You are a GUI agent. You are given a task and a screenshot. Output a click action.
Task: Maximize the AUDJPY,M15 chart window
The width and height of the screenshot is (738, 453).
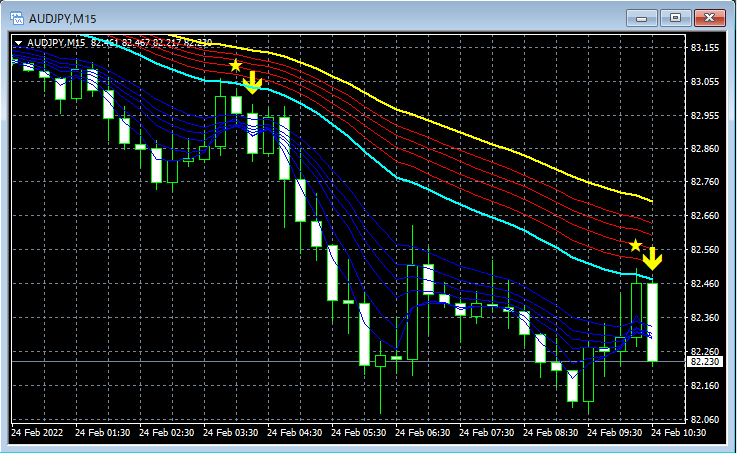(675, 18)
